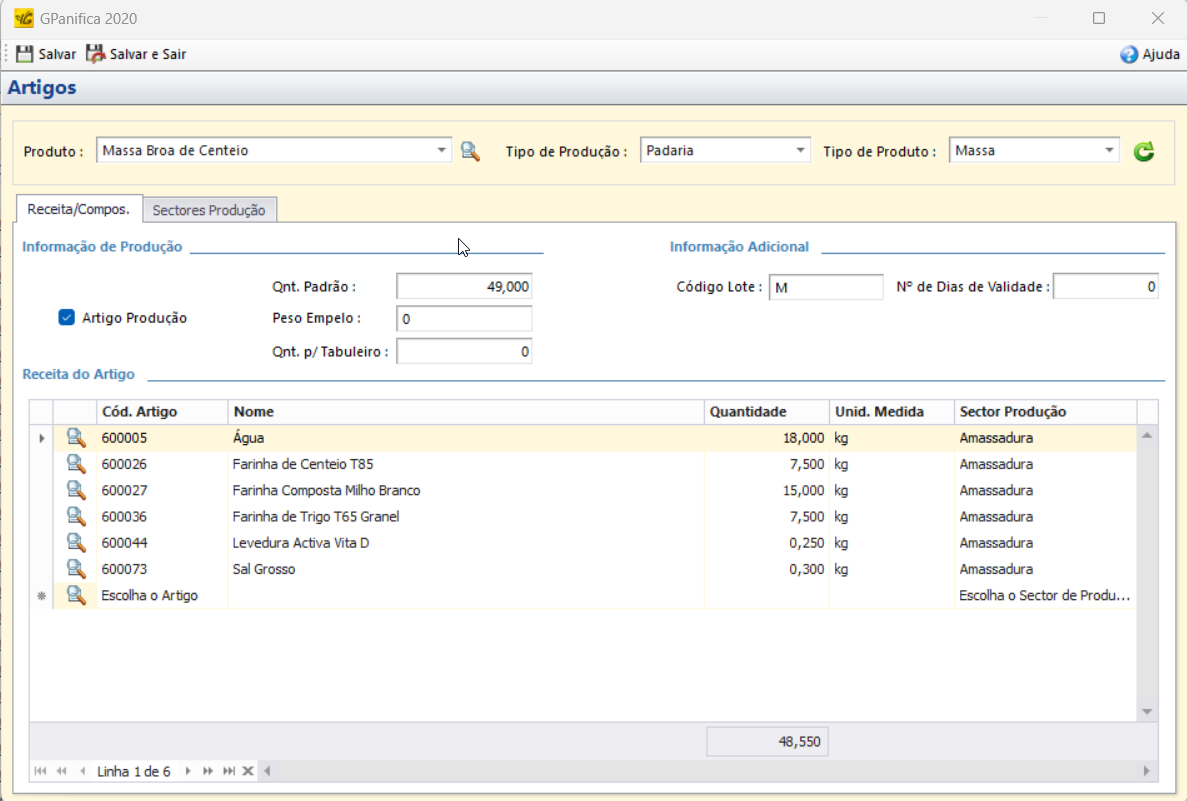
Task: Click lookup icon for Levedura Activa Vita D
Action: (76, 543)
